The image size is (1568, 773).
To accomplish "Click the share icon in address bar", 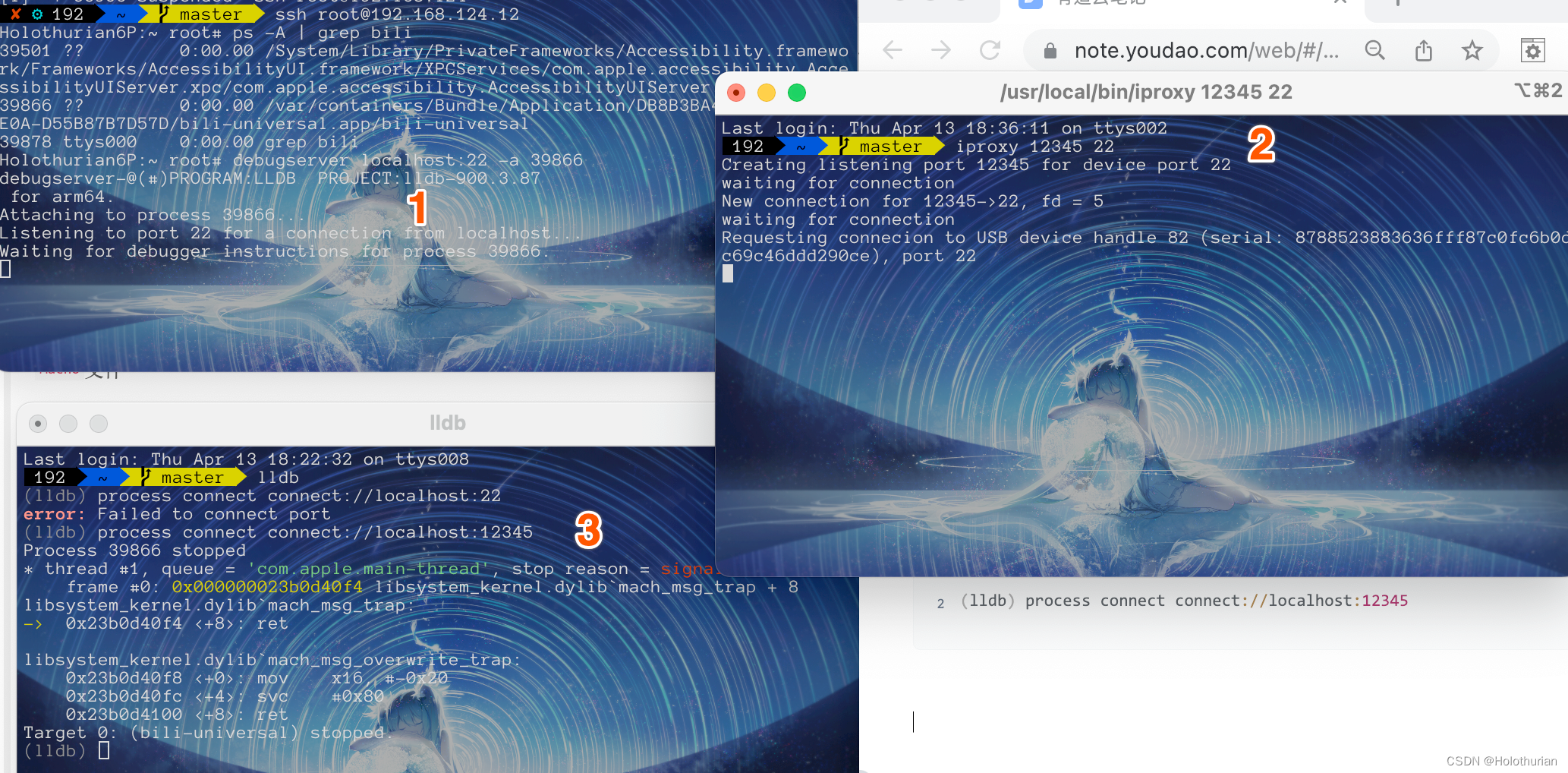I will tap(1424, 51).
